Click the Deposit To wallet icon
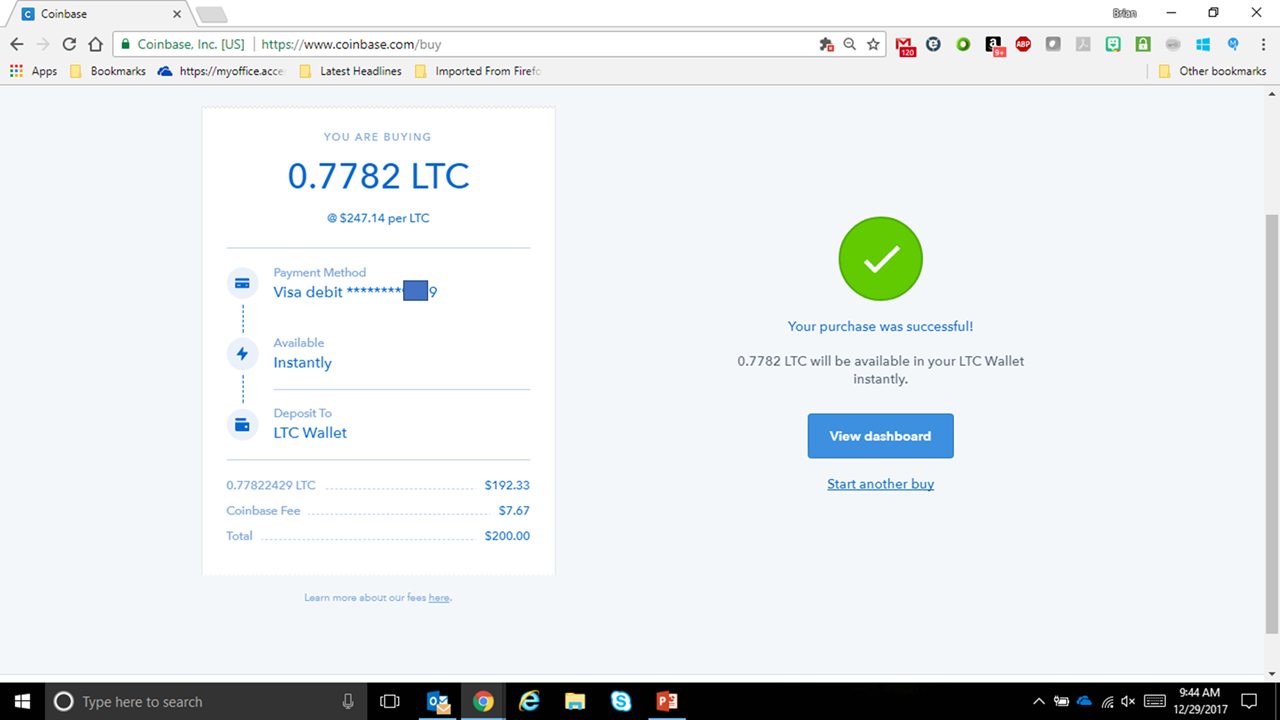Image resolution: width=1280 pixels, height=720 pixels. [242, 424]
